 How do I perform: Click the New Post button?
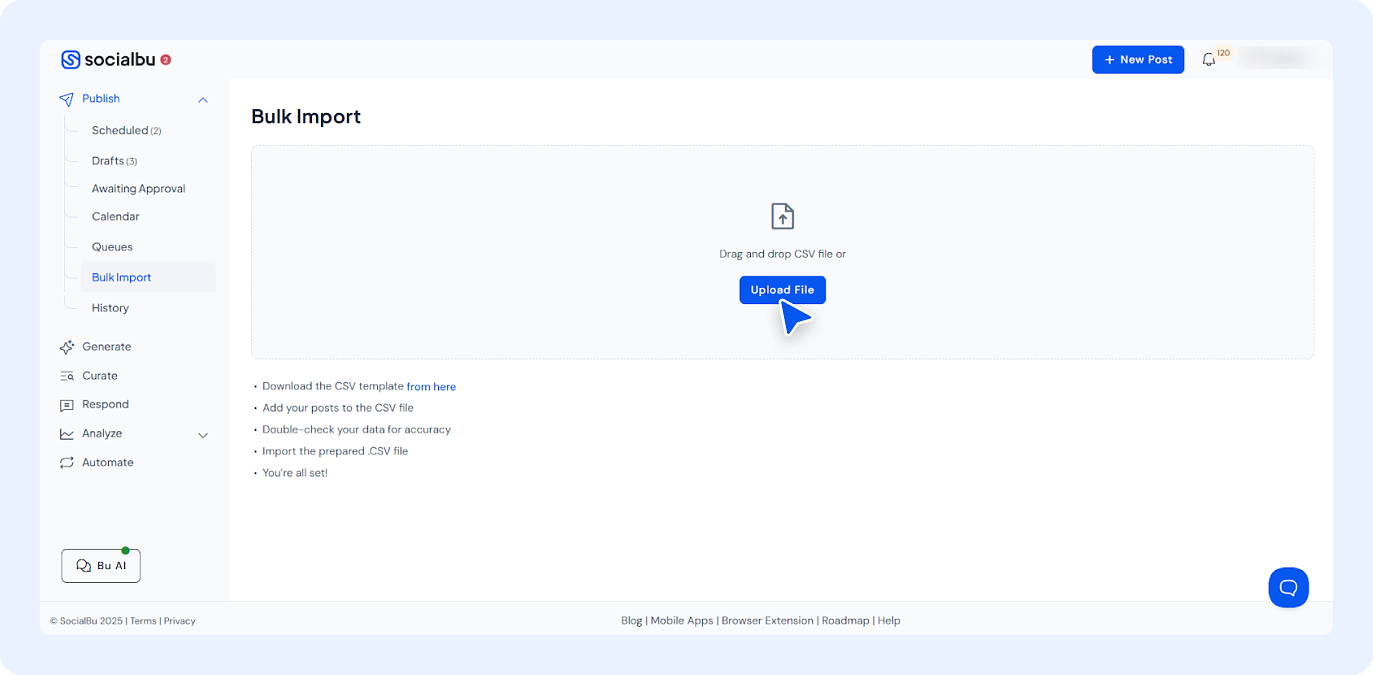point(1138,60)
